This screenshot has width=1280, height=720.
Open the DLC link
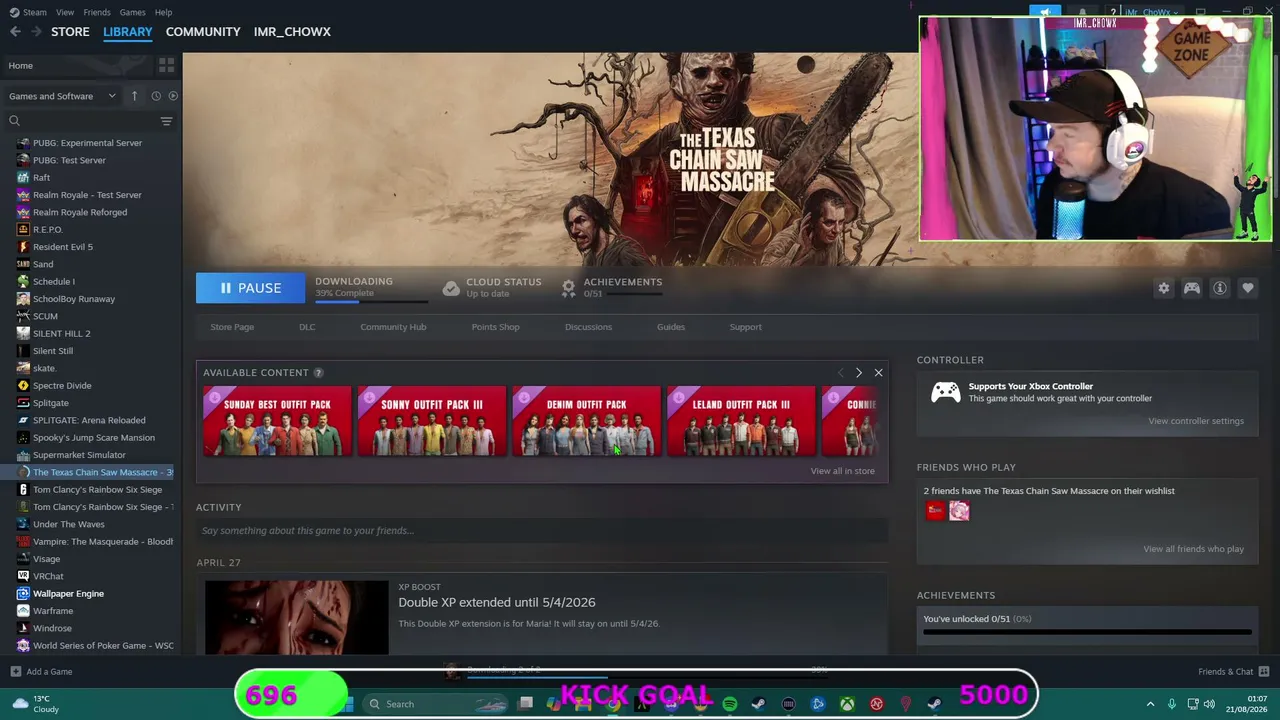(x=307, y=327)
